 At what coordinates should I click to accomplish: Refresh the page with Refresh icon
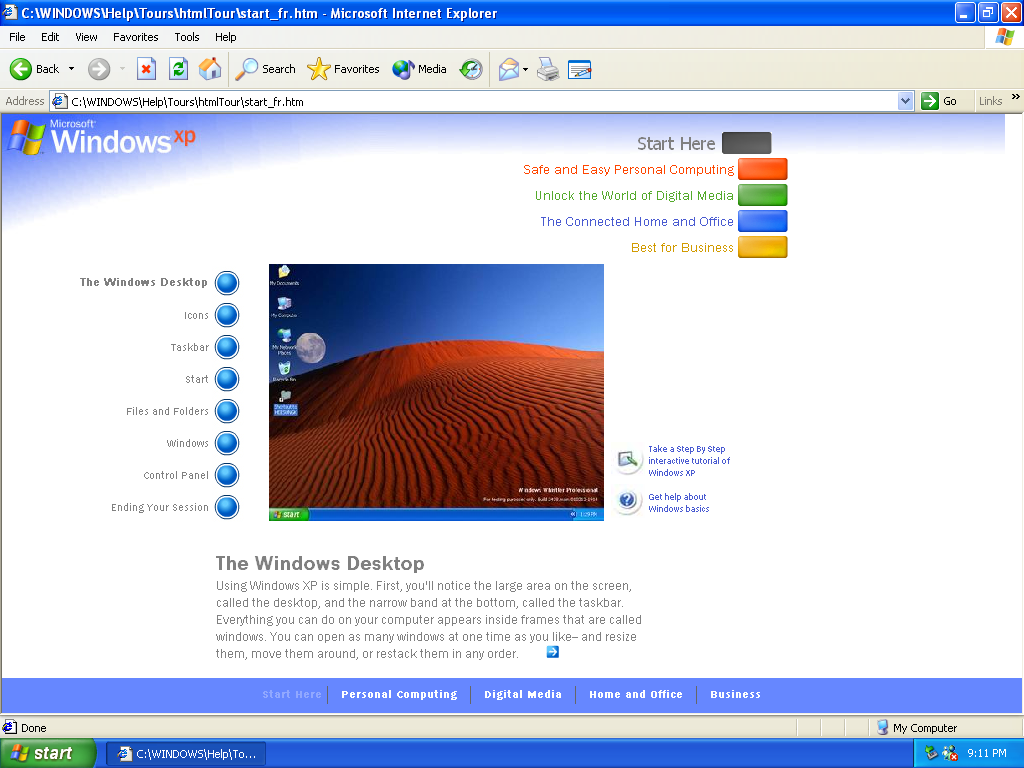[178, 69]
